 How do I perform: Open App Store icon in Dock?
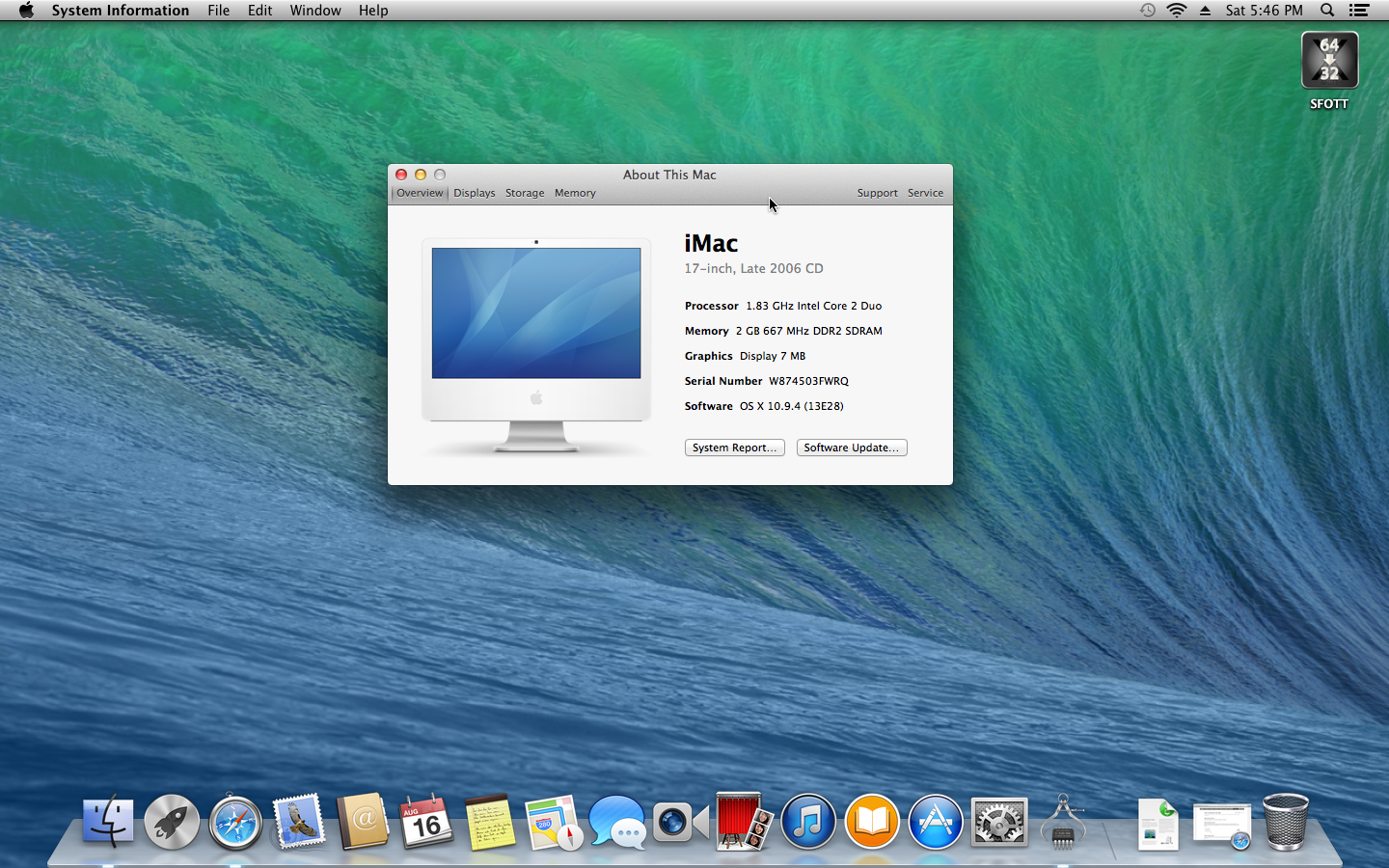coord(936,822)
